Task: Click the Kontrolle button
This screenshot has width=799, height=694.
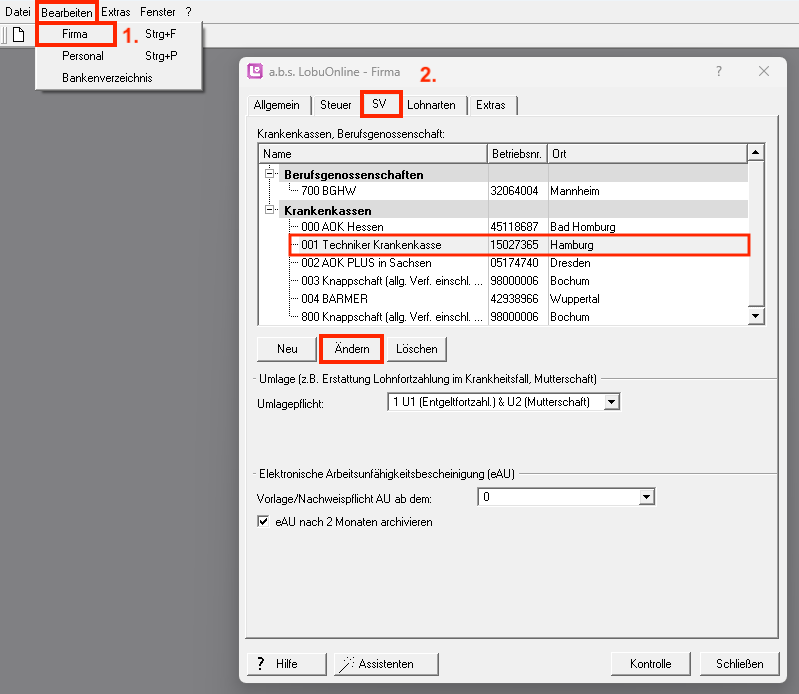Action: [x=650, y=664]
